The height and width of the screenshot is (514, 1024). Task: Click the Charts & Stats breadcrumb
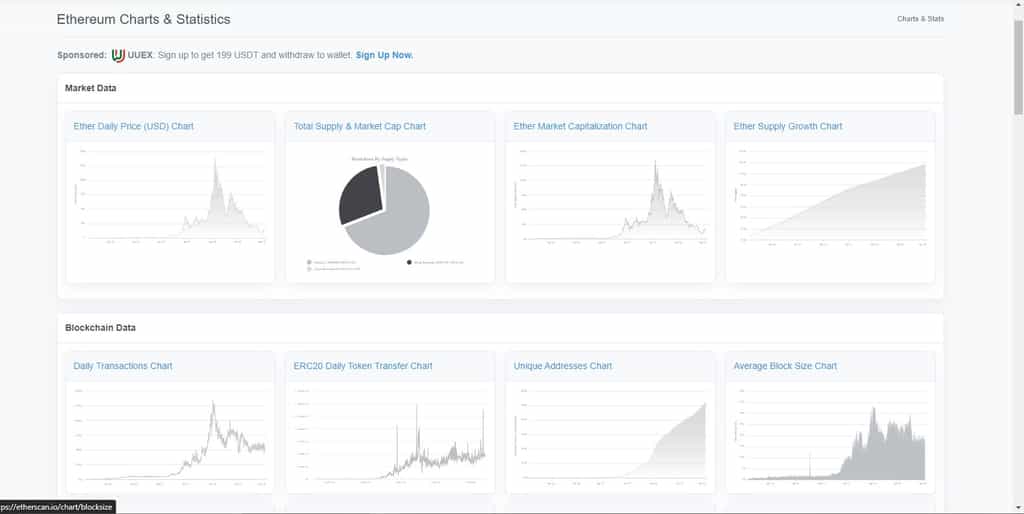pos(920,19)
